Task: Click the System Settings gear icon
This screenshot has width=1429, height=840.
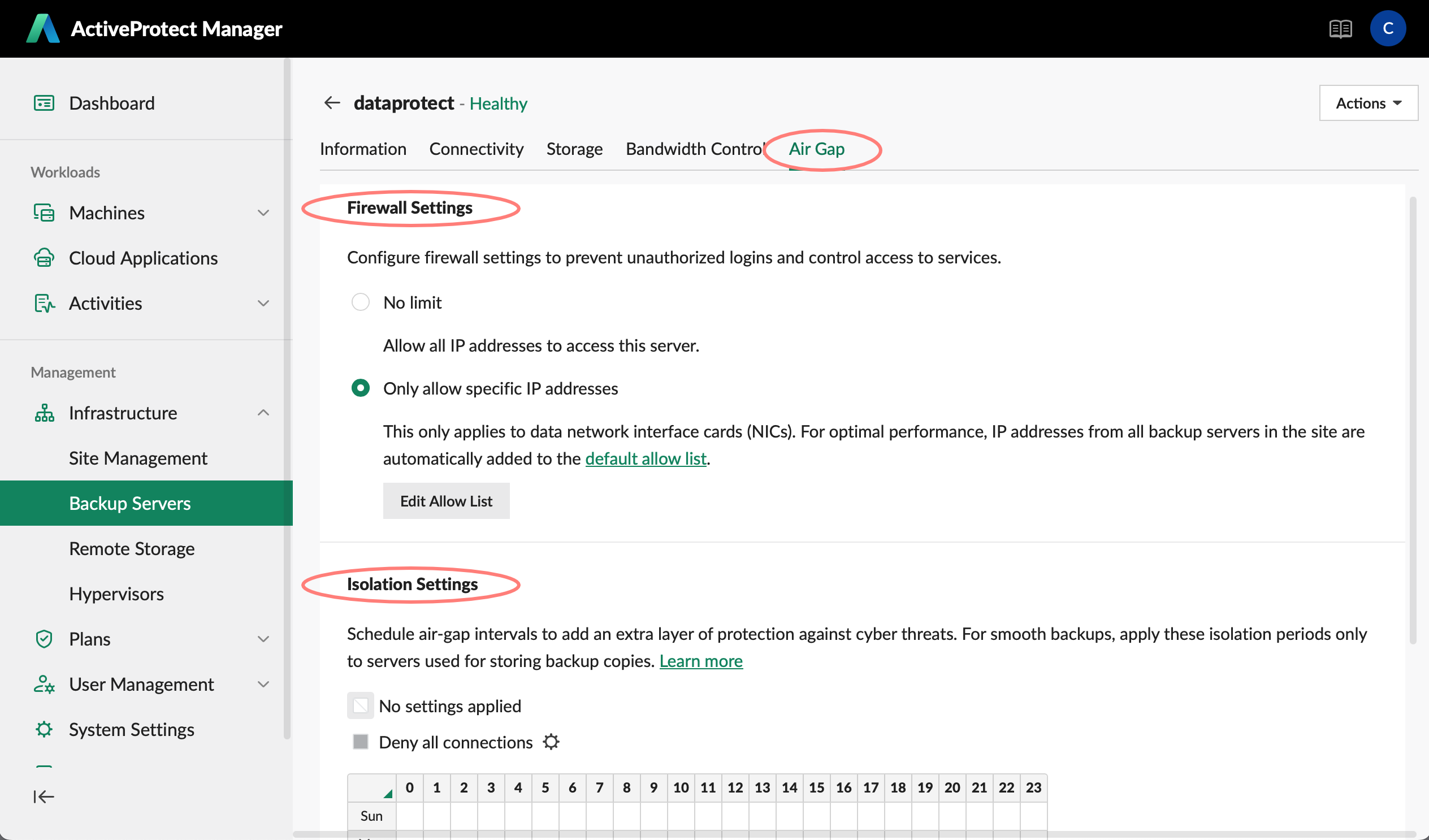Action: click(44, 729)
